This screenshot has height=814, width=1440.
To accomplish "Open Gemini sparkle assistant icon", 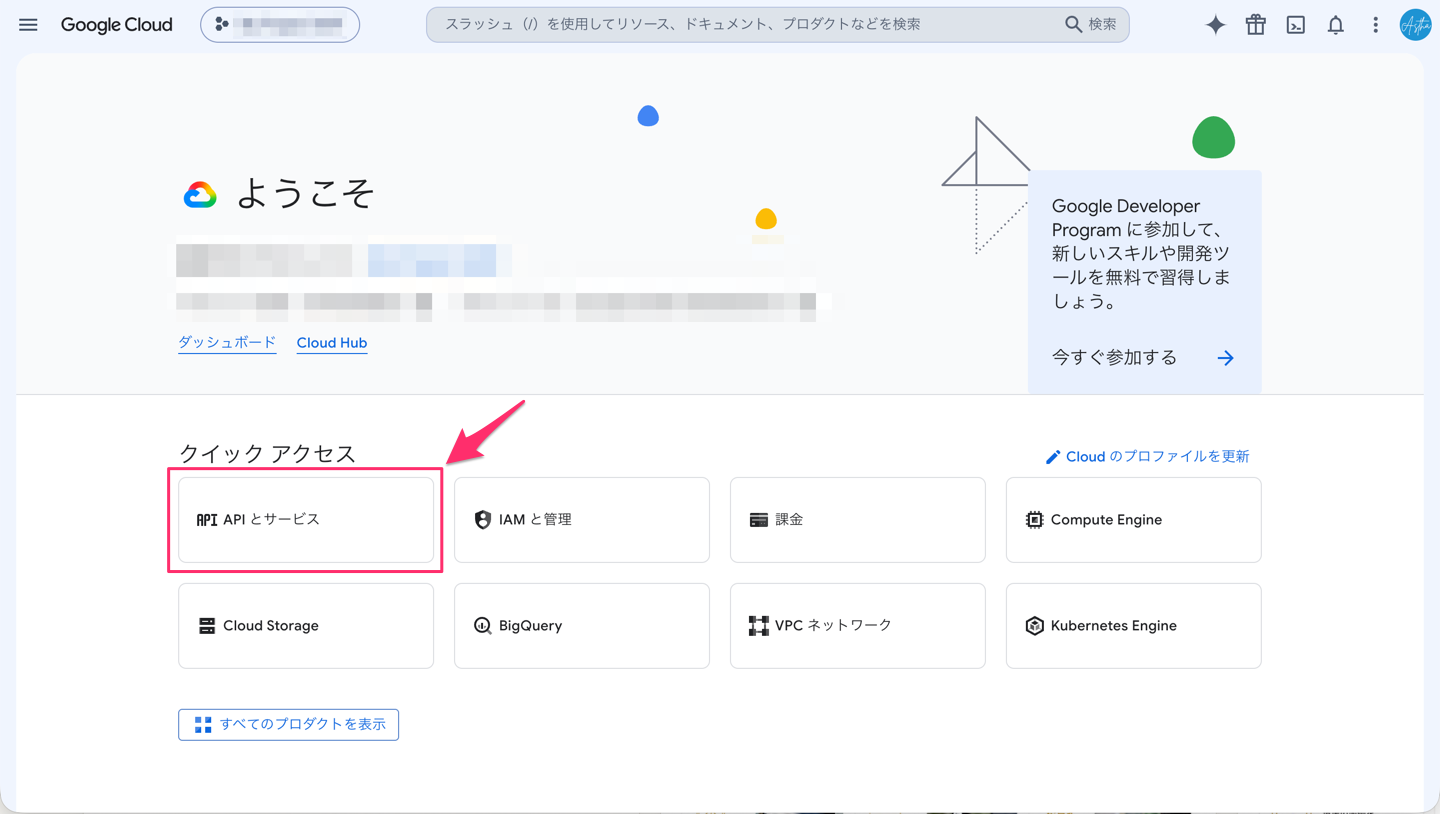I will tap(1215, 25).
